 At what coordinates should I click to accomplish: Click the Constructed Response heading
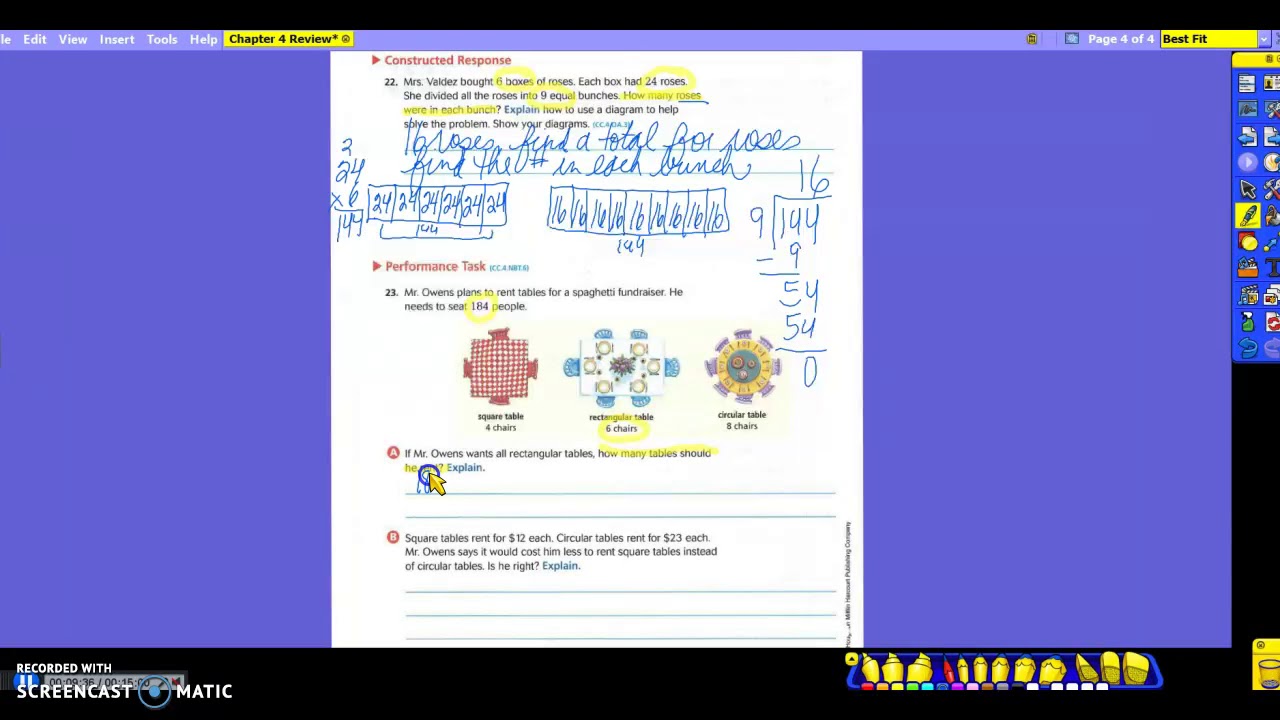tap(447, 60)
